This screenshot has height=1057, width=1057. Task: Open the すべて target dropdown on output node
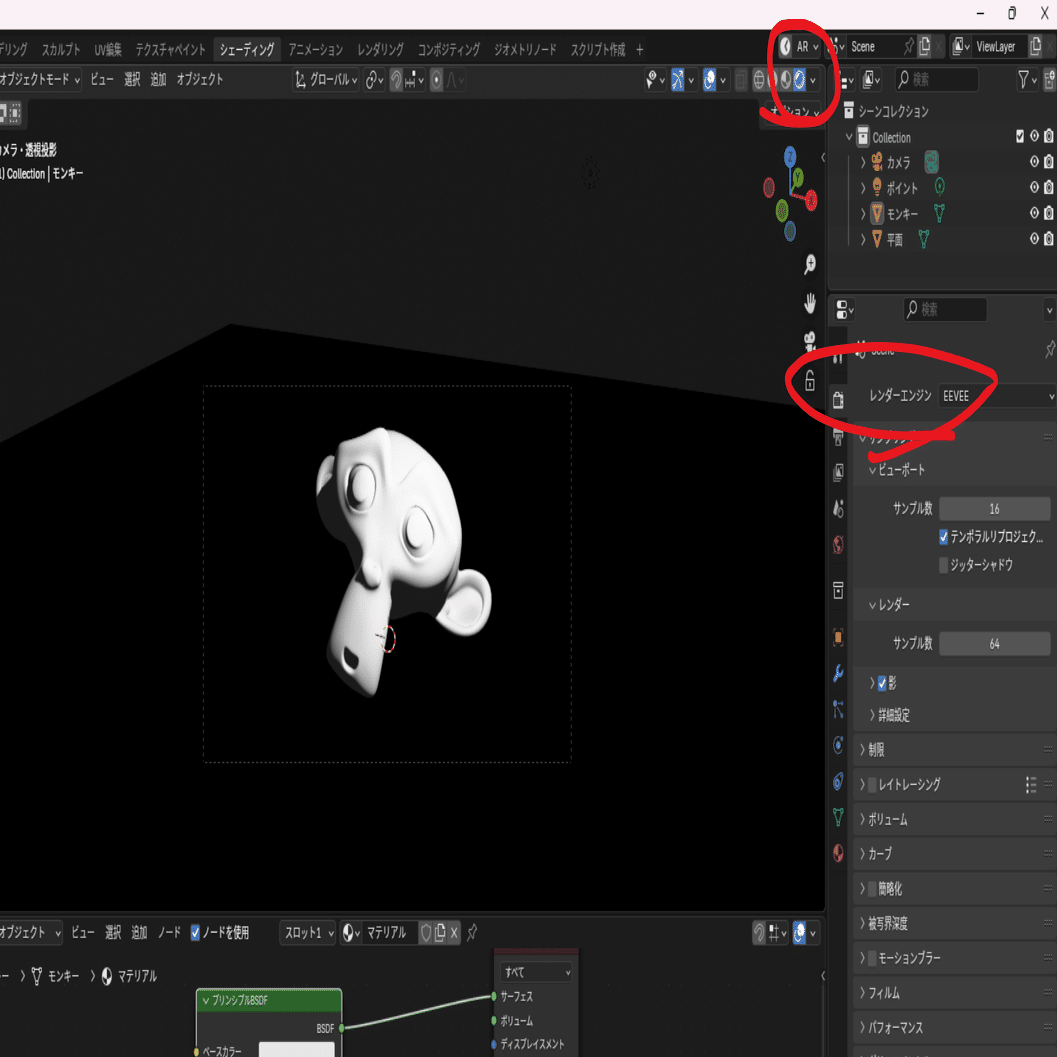537,972
